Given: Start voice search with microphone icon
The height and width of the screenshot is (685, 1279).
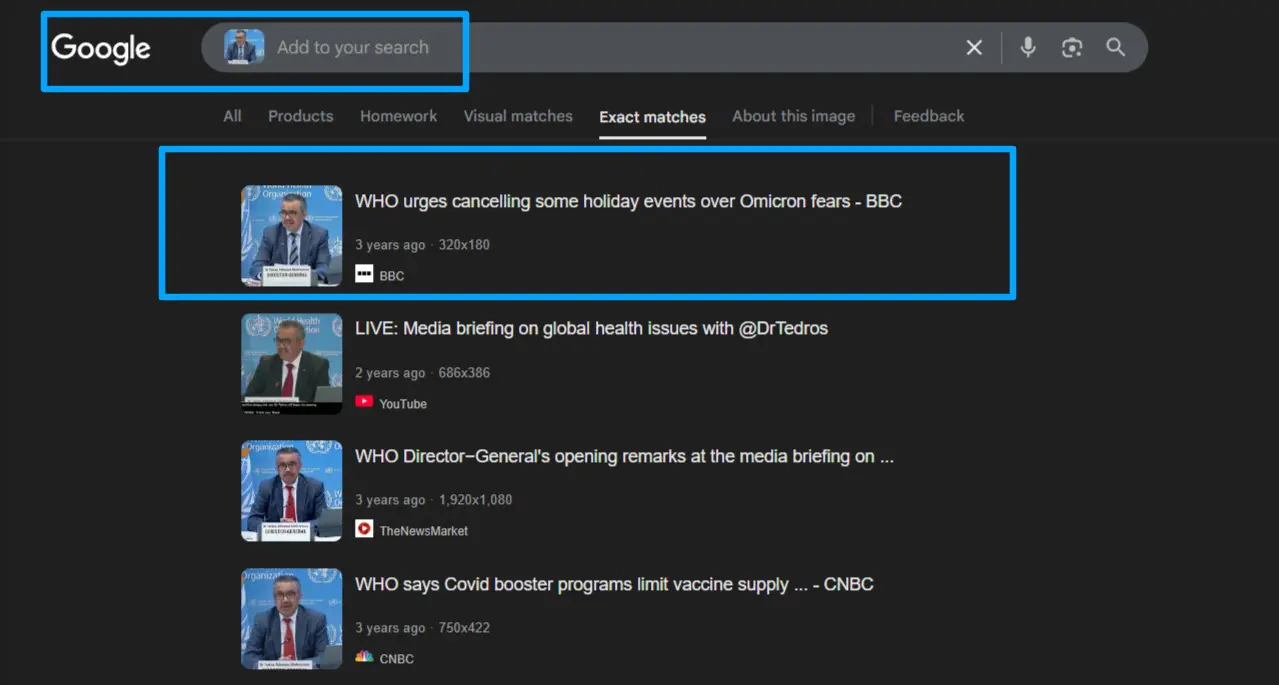Looking at the screenshot, I should click(1028, 47).
